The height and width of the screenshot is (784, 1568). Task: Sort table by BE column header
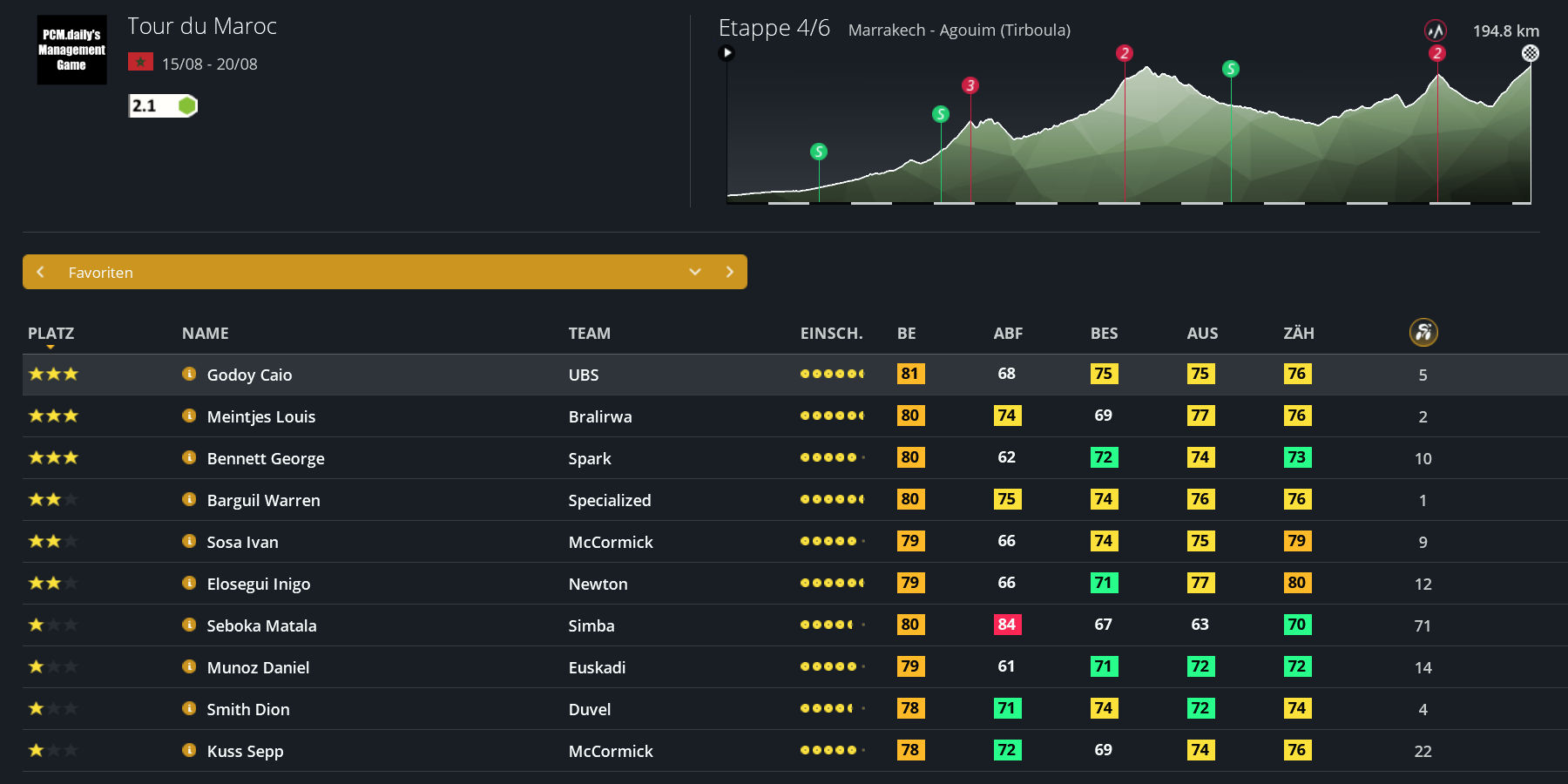point(906,333)
